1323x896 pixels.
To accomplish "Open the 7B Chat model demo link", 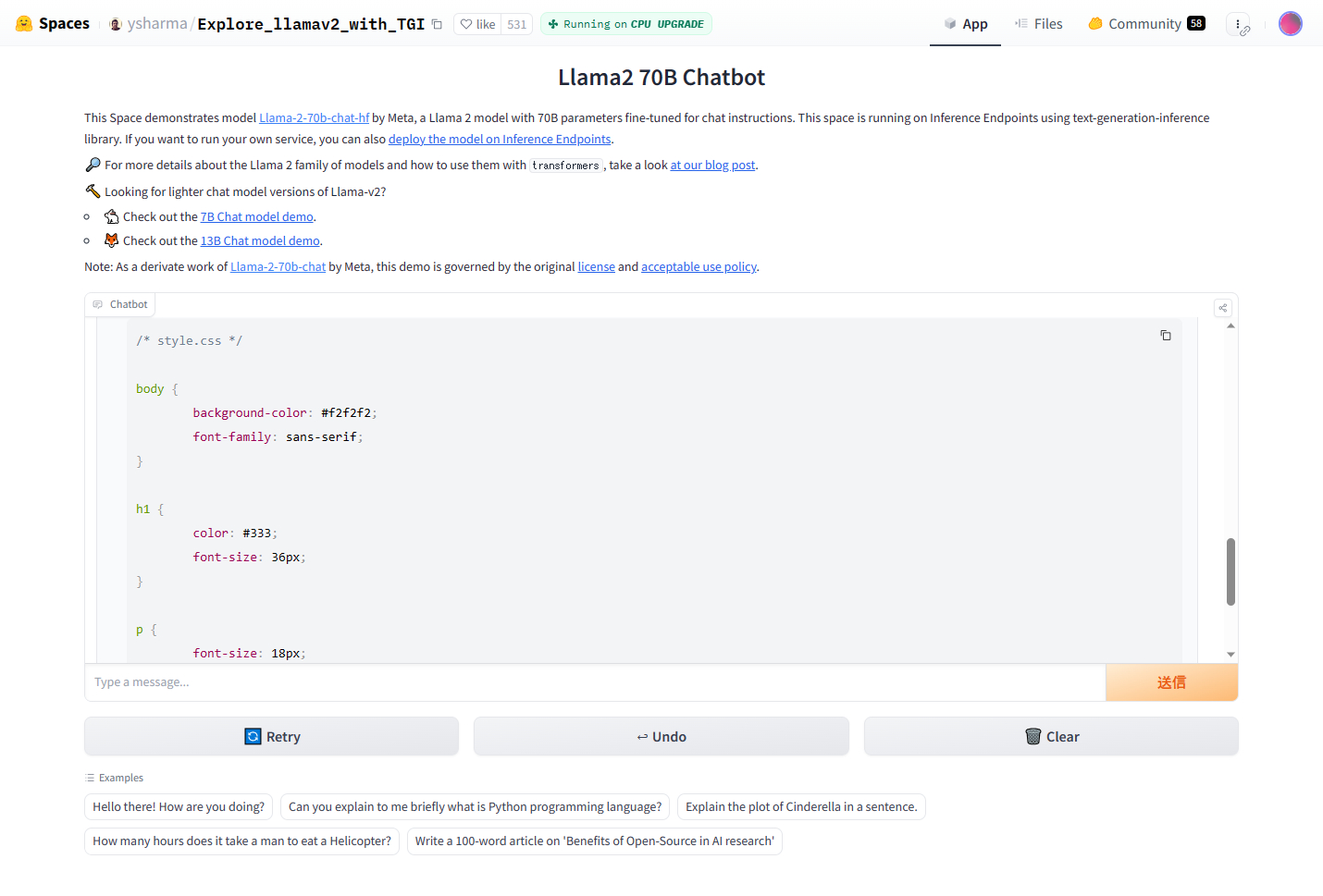I will pyautogui.click(x=256, y=217).
